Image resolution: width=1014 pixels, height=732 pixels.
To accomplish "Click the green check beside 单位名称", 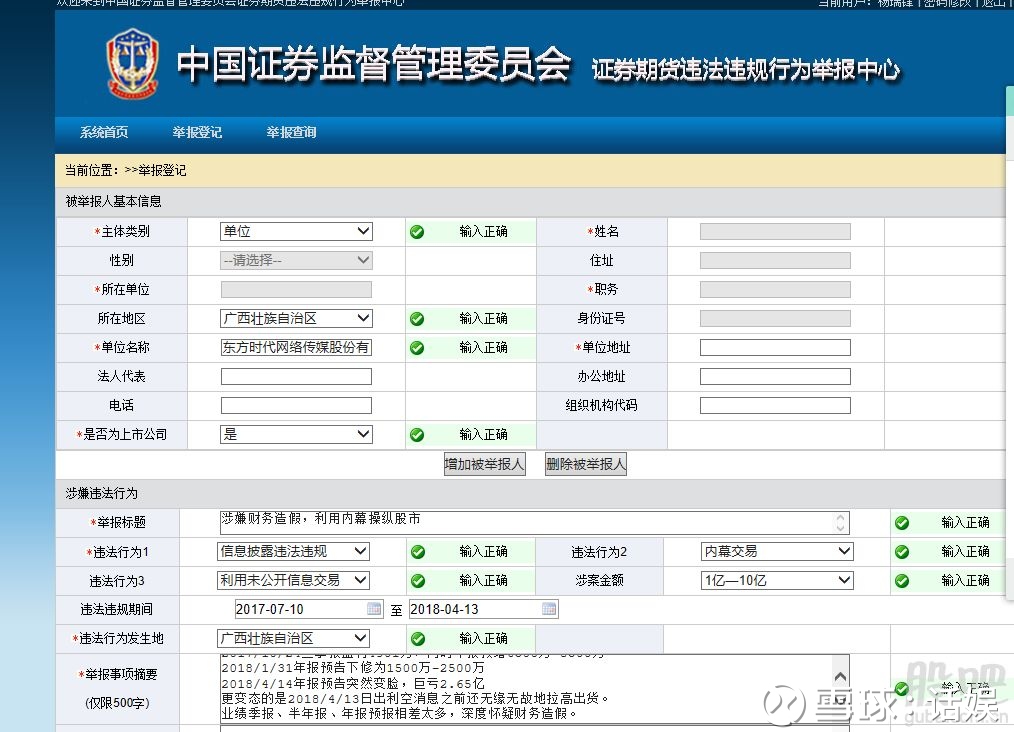I will pyautogui.click(x=416, y=347).
